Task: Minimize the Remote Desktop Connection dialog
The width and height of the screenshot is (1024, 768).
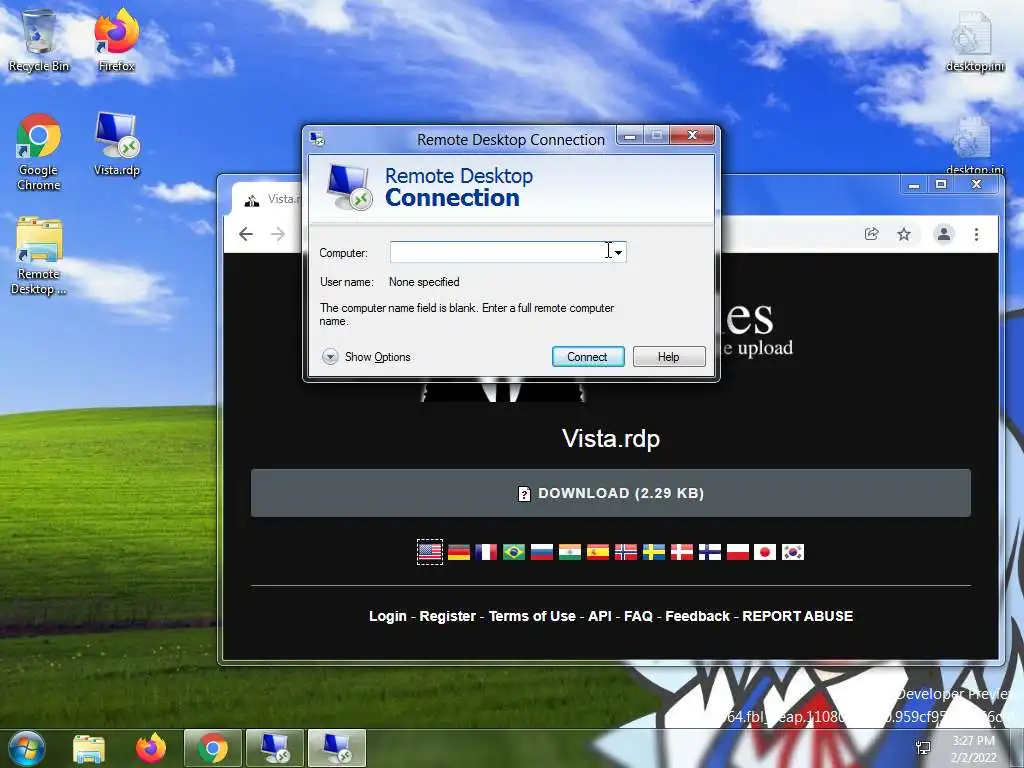Action: coord(630,136)
